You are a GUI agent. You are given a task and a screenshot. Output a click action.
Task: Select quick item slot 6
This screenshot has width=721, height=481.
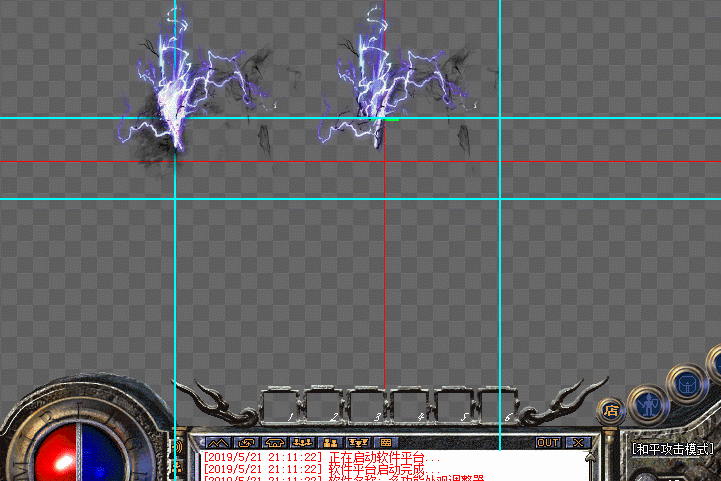[498, 406]
